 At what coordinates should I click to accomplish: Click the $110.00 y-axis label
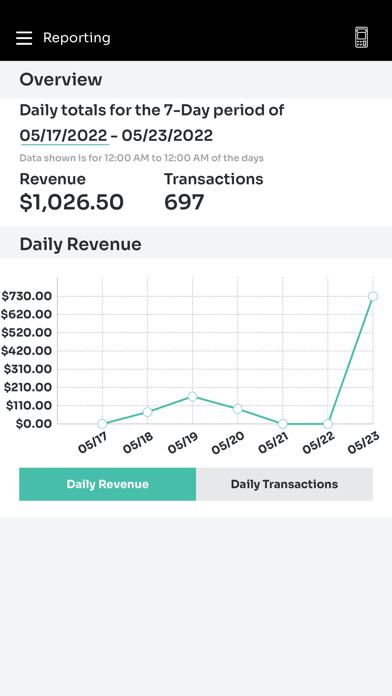click(x=28, y=406)
